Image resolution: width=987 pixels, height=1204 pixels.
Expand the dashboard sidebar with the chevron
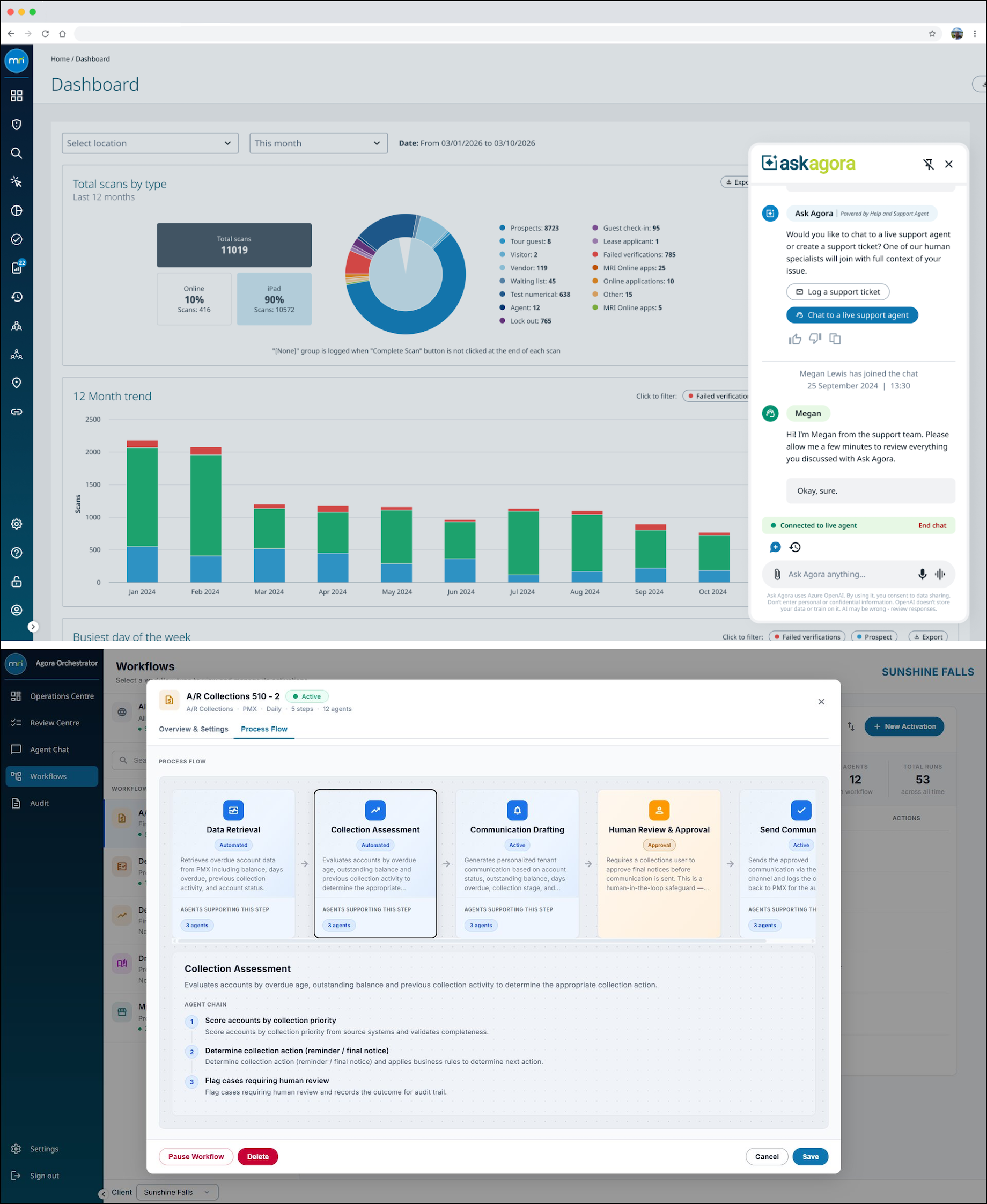[33, 627]
